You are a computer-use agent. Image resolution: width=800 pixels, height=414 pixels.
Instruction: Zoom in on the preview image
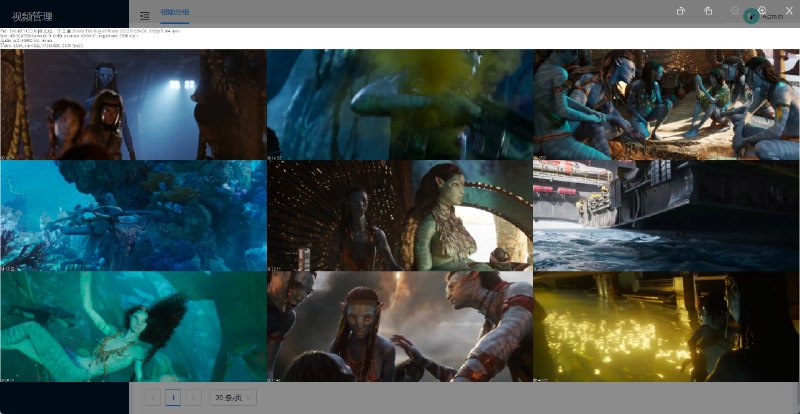[x=762, y=11]
